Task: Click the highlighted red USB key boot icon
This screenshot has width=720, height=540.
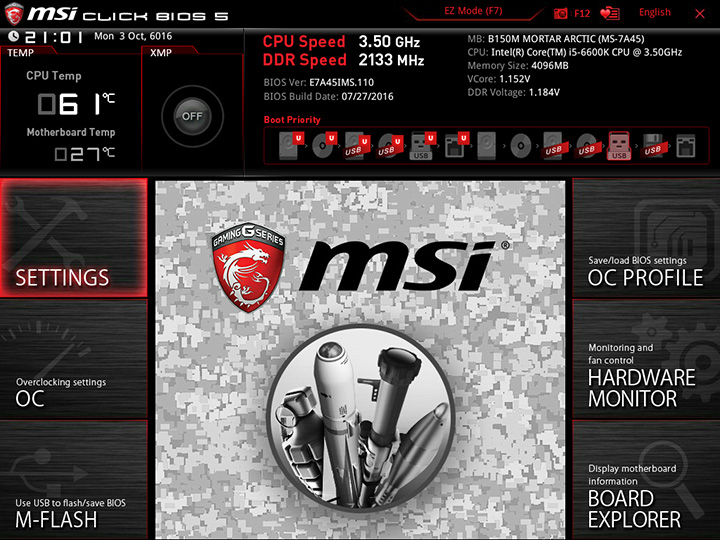Action: (x=619, y=146)
